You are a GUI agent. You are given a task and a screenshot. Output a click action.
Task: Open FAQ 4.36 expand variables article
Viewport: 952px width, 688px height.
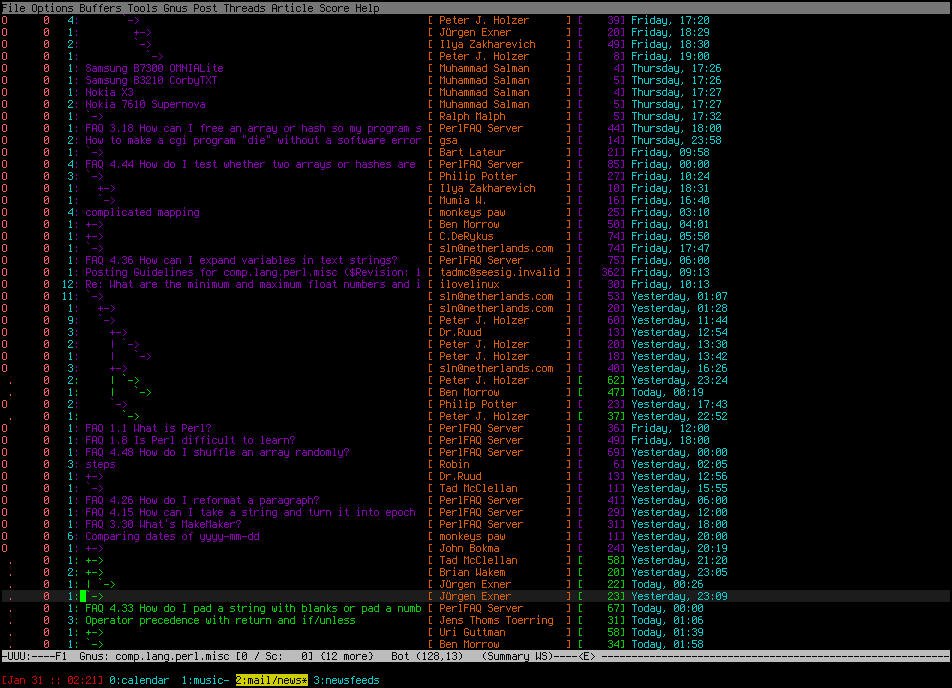(241, 260)
